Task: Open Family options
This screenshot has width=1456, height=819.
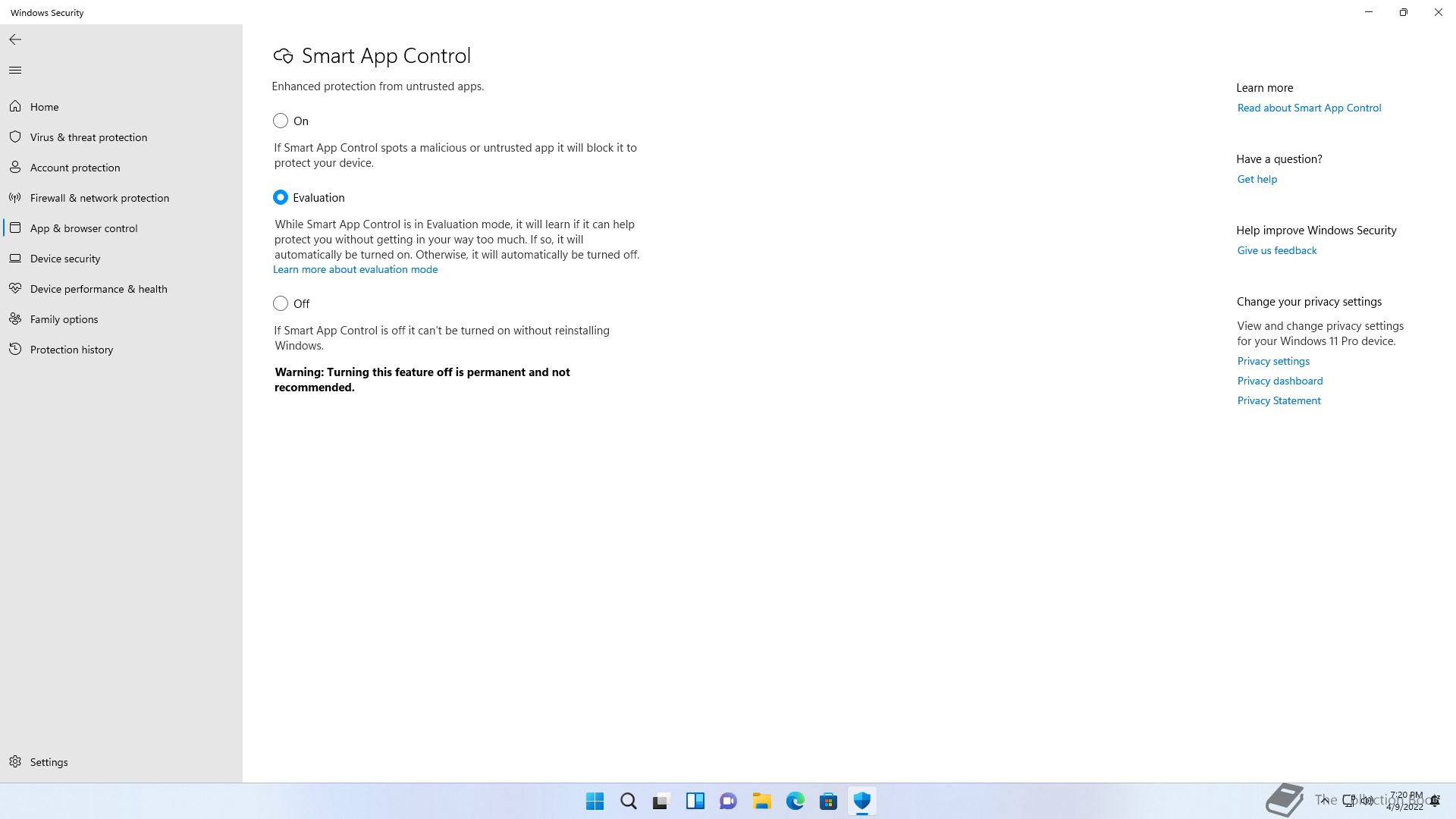Action: (x=121, y=319)
